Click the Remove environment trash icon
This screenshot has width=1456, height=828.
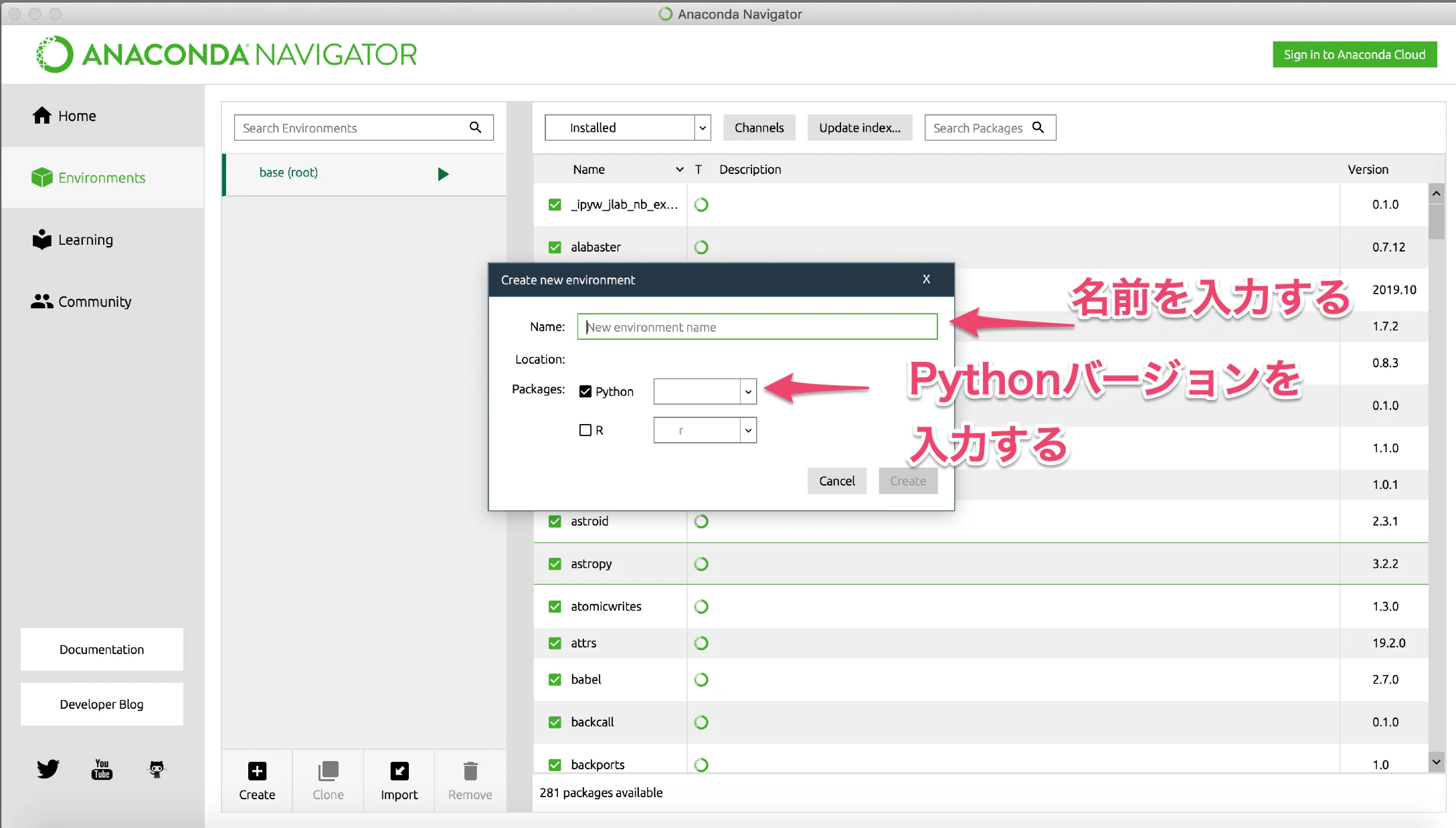[470, 771]
